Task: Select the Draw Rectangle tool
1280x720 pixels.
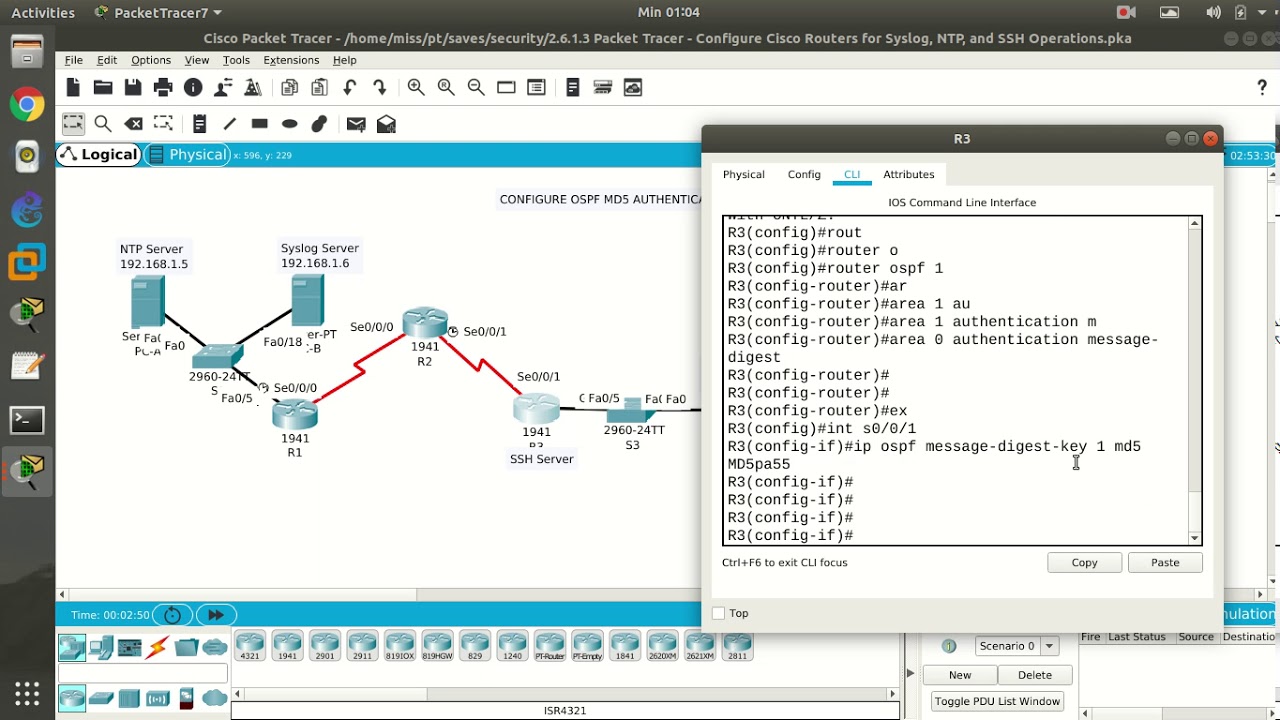Action: [x=260, y=124]
